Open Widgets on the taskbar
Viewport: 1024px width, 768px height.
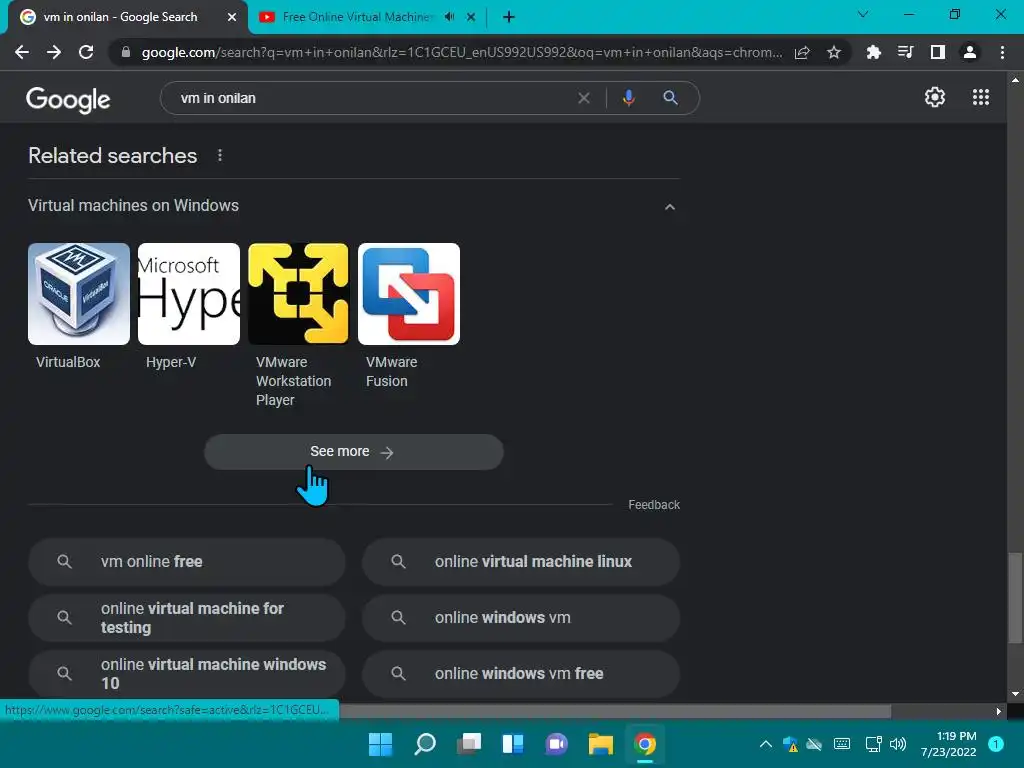click(x=513, y=744)
